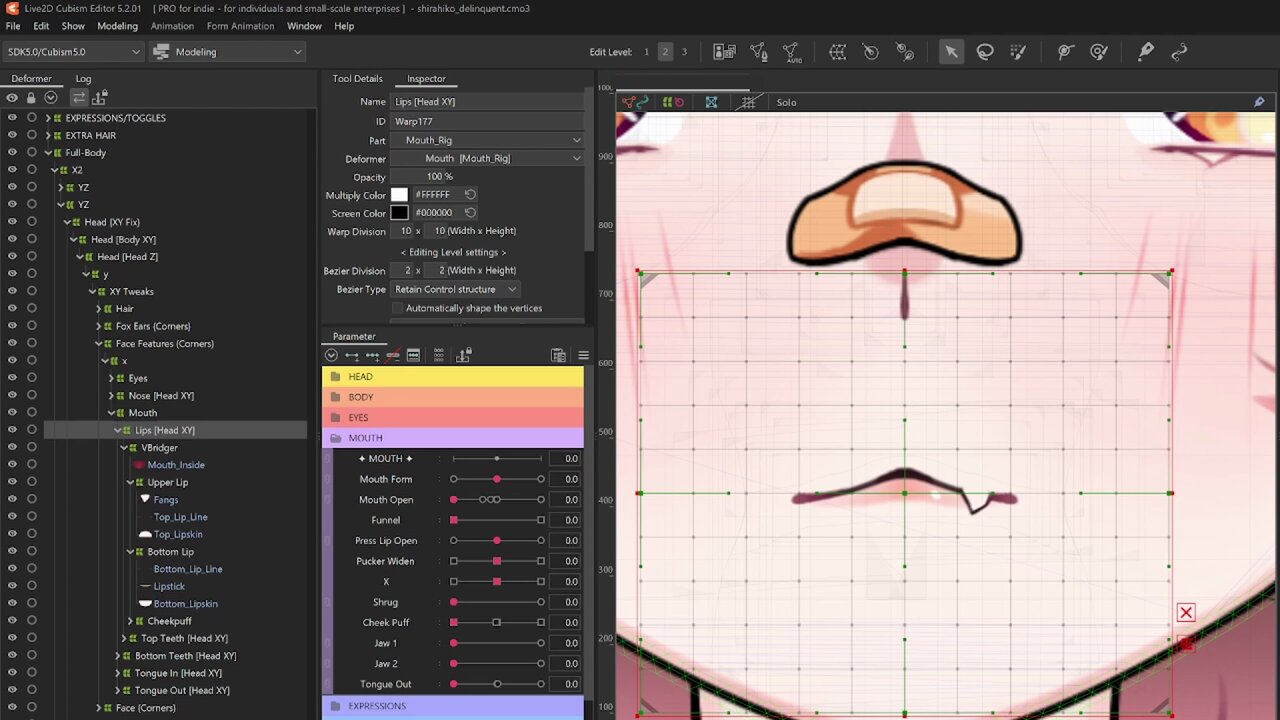
Task: Run the Automatic Mesh Generator (AUTO)
Action: coord(792,52)
